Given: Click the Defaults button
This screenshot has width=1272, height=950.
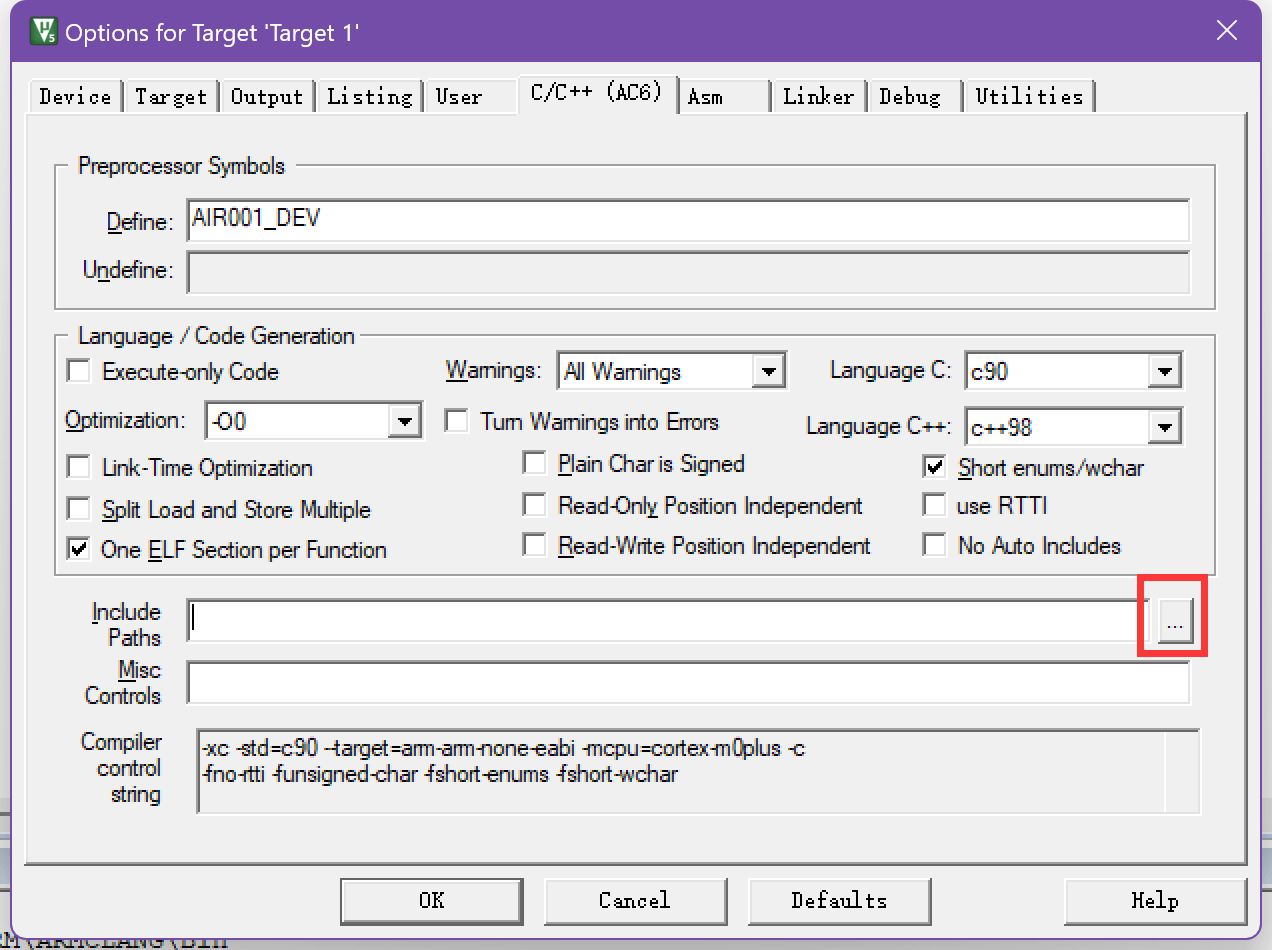Looking at the screenshot, I should pyautogui.click(x=839, y=900).
